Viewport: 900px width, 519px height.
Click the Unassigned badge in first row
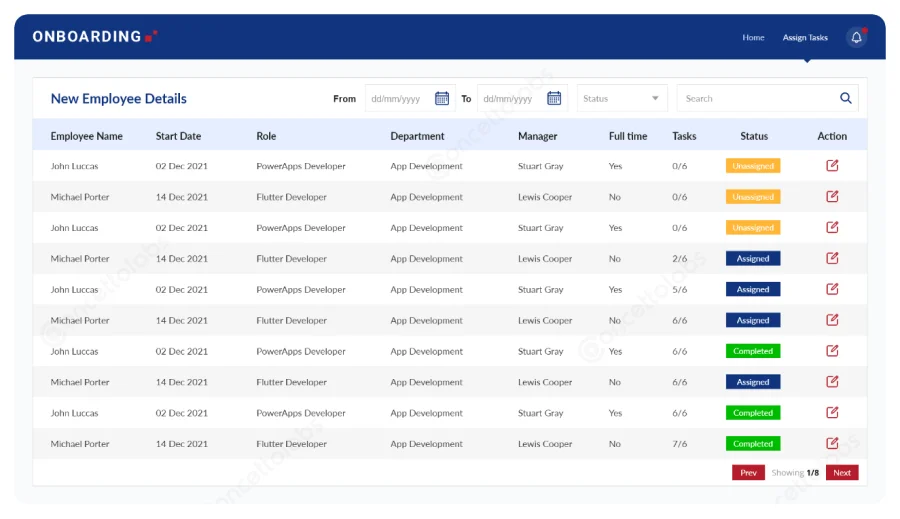click(x=753, y=166)
